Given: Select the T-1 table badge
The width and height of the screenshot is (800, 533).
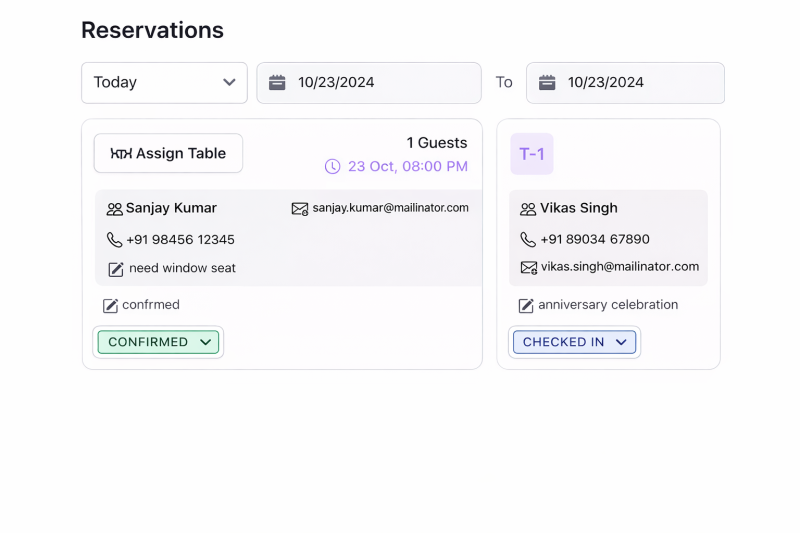Looking at the screenshot, I should [x=532, y=154].
